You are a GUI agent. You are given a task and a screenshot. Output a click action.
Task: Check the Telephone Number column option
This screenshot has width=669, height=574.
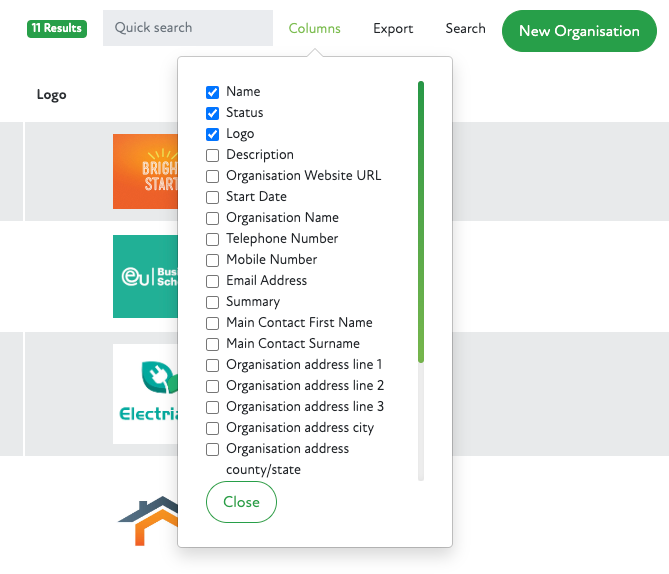click(213, 239)
